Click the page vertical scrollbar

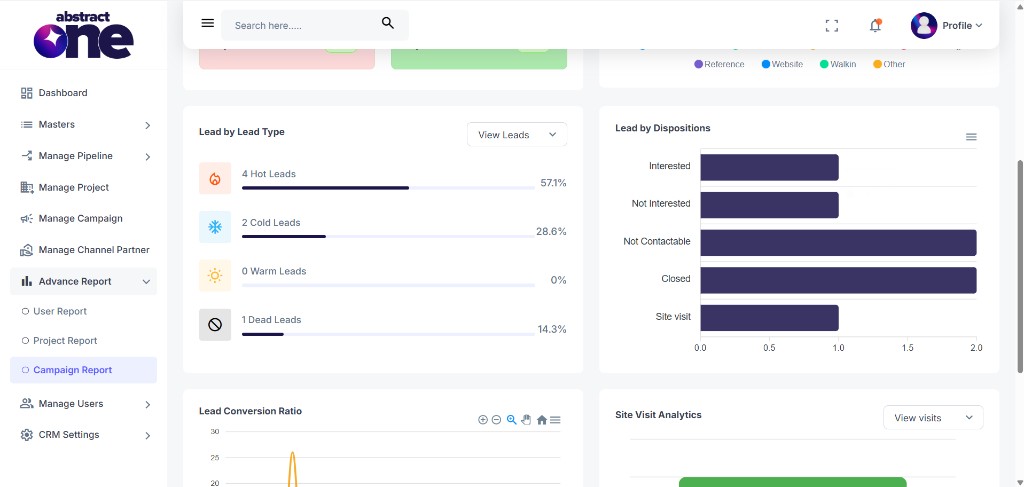1020,264
